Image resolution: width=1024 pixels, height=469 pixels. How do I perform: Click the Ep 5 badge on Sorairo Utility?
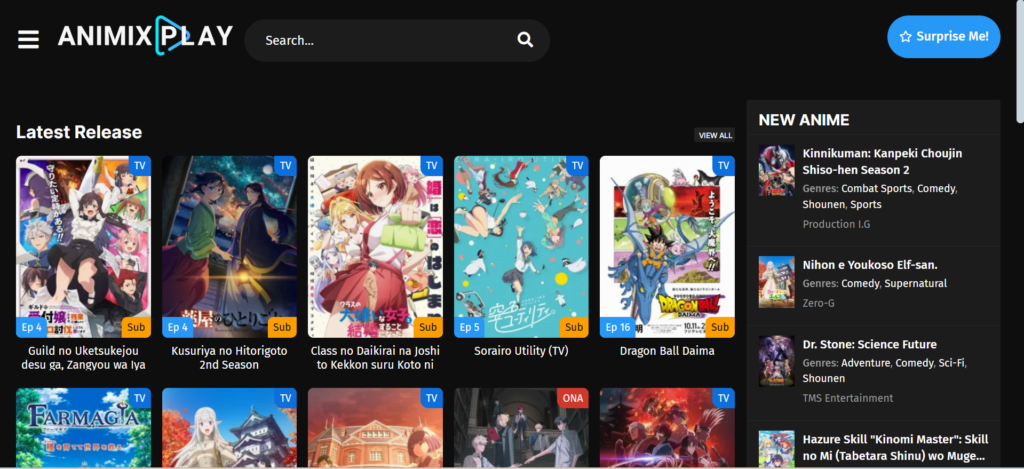click(x=470, y=327)
